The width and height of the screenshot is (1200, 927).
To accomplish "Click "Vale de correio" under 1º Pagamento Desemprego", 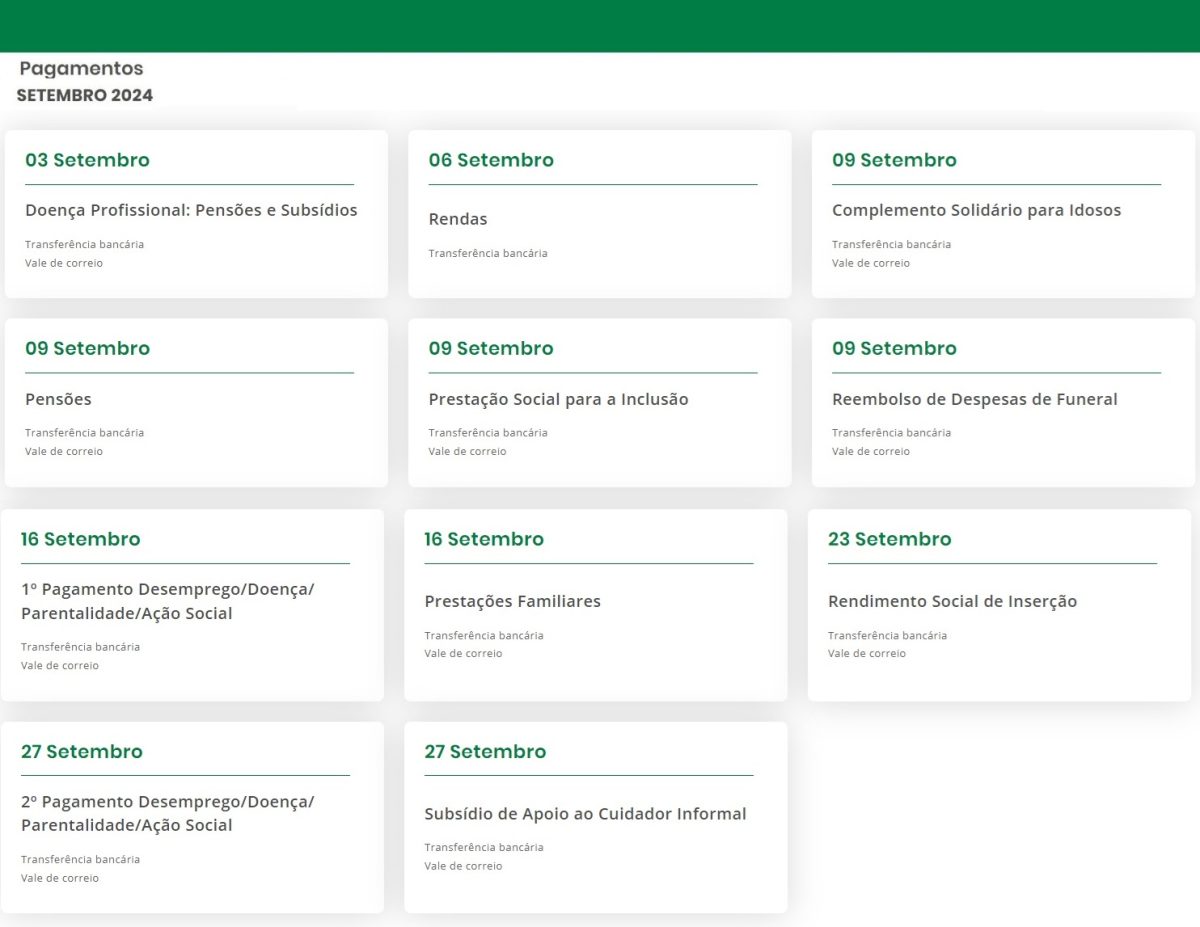I will point(60,665).
